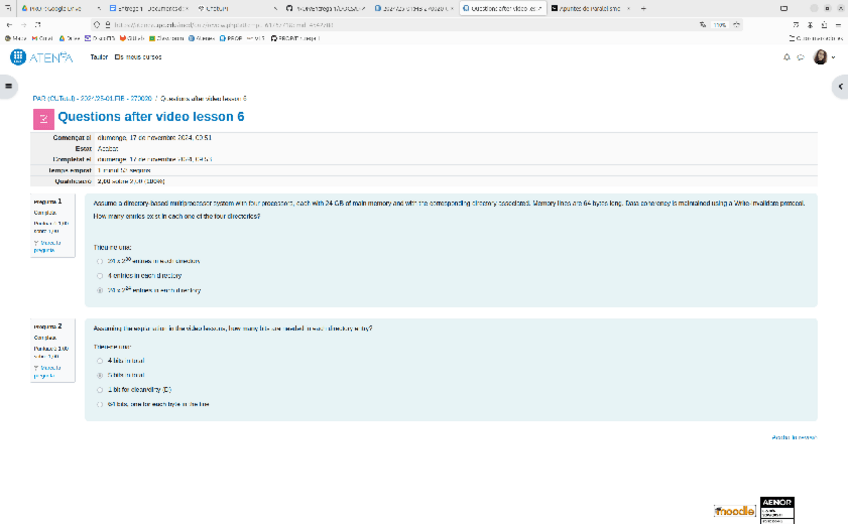Switch to the 'Apuntes de paralelismo' tab
Screen dimensions: 848x524
coord(591,8)
